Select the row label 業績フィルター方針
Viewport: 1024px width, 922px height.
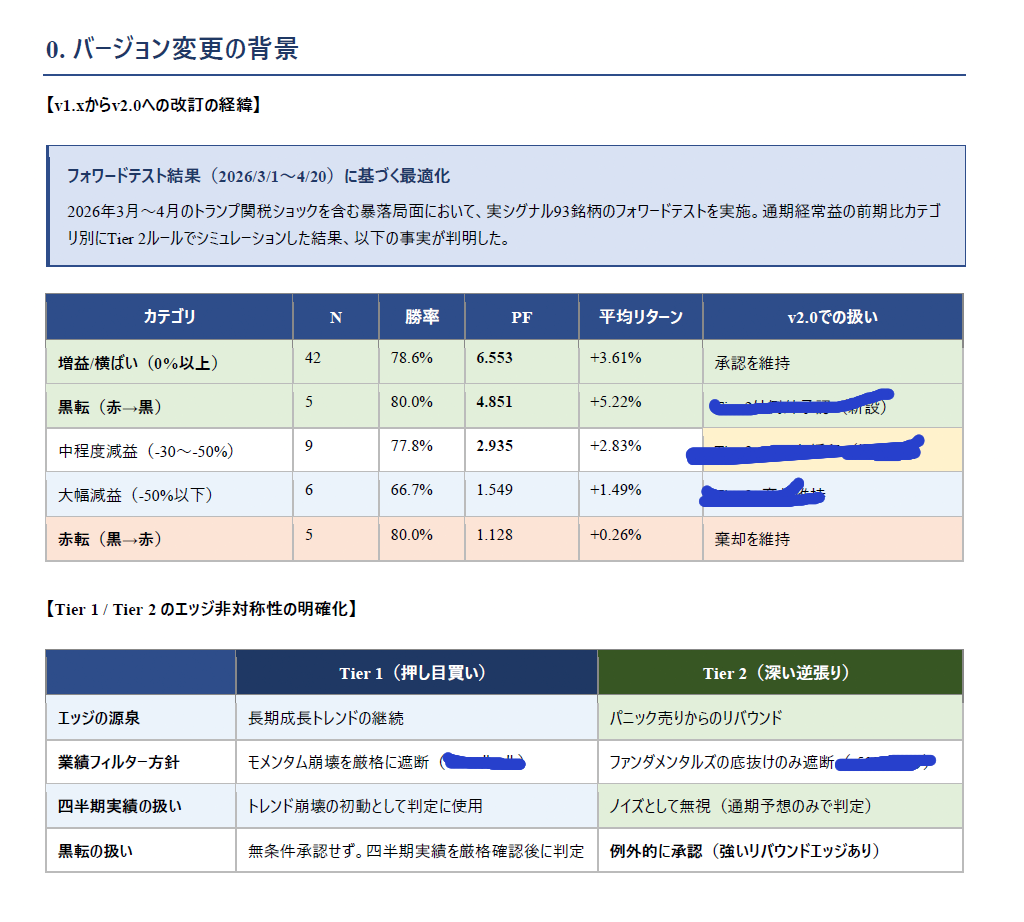coord(118,762)
